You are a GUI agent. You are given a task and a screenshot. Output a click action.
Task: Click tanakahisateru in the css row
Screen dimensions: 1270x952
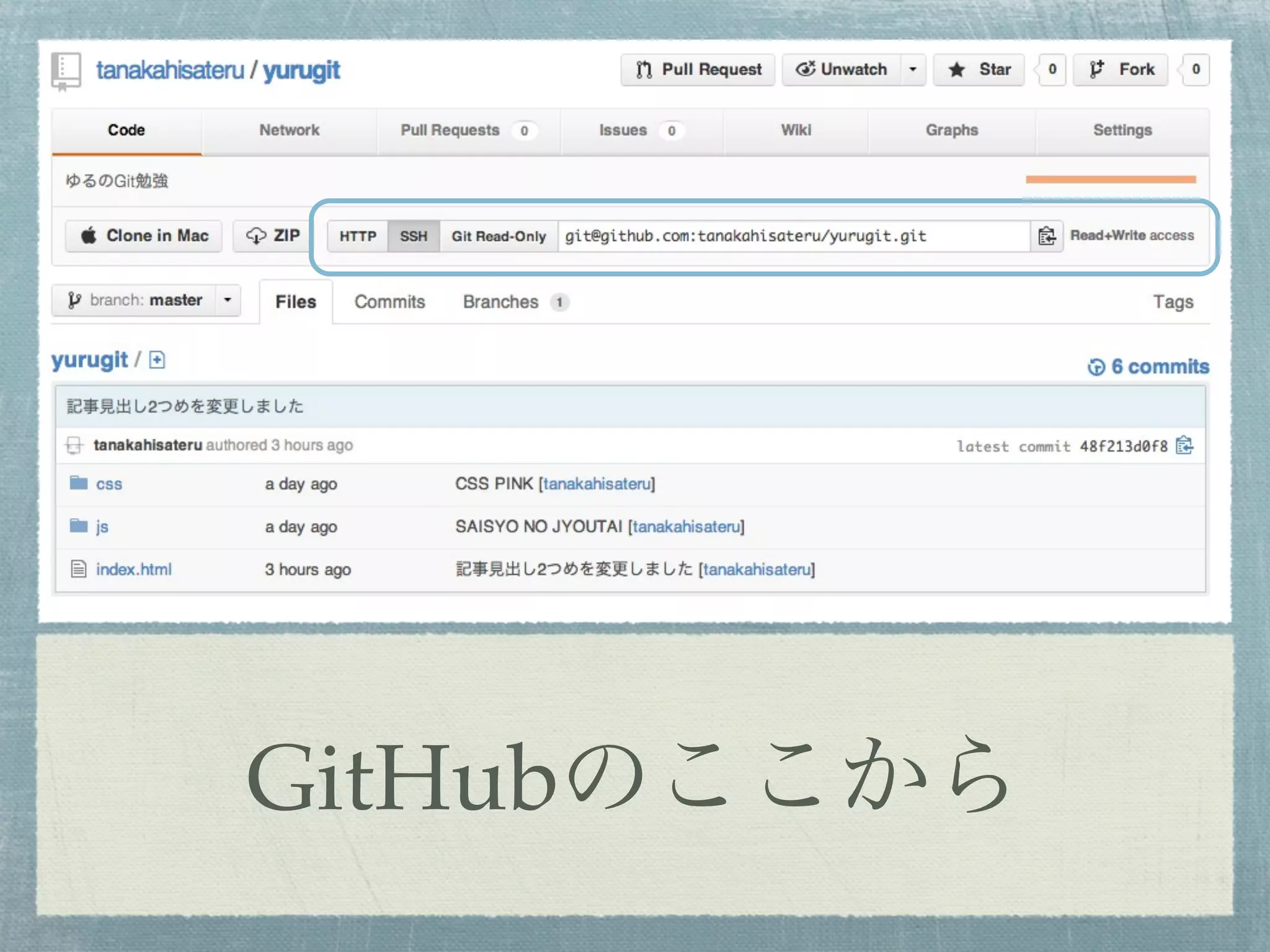pos(597,483)
